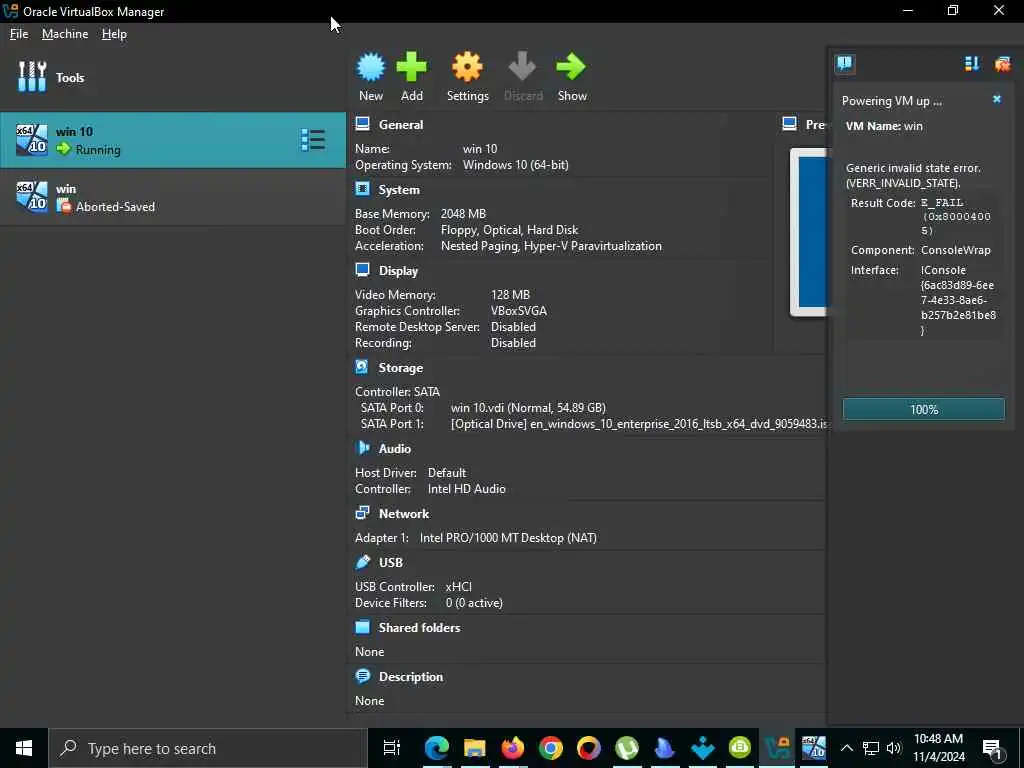Screen dimensions: 1024x768
Task: Click the Description section speech bubble icon
Action: click(362, 676)
